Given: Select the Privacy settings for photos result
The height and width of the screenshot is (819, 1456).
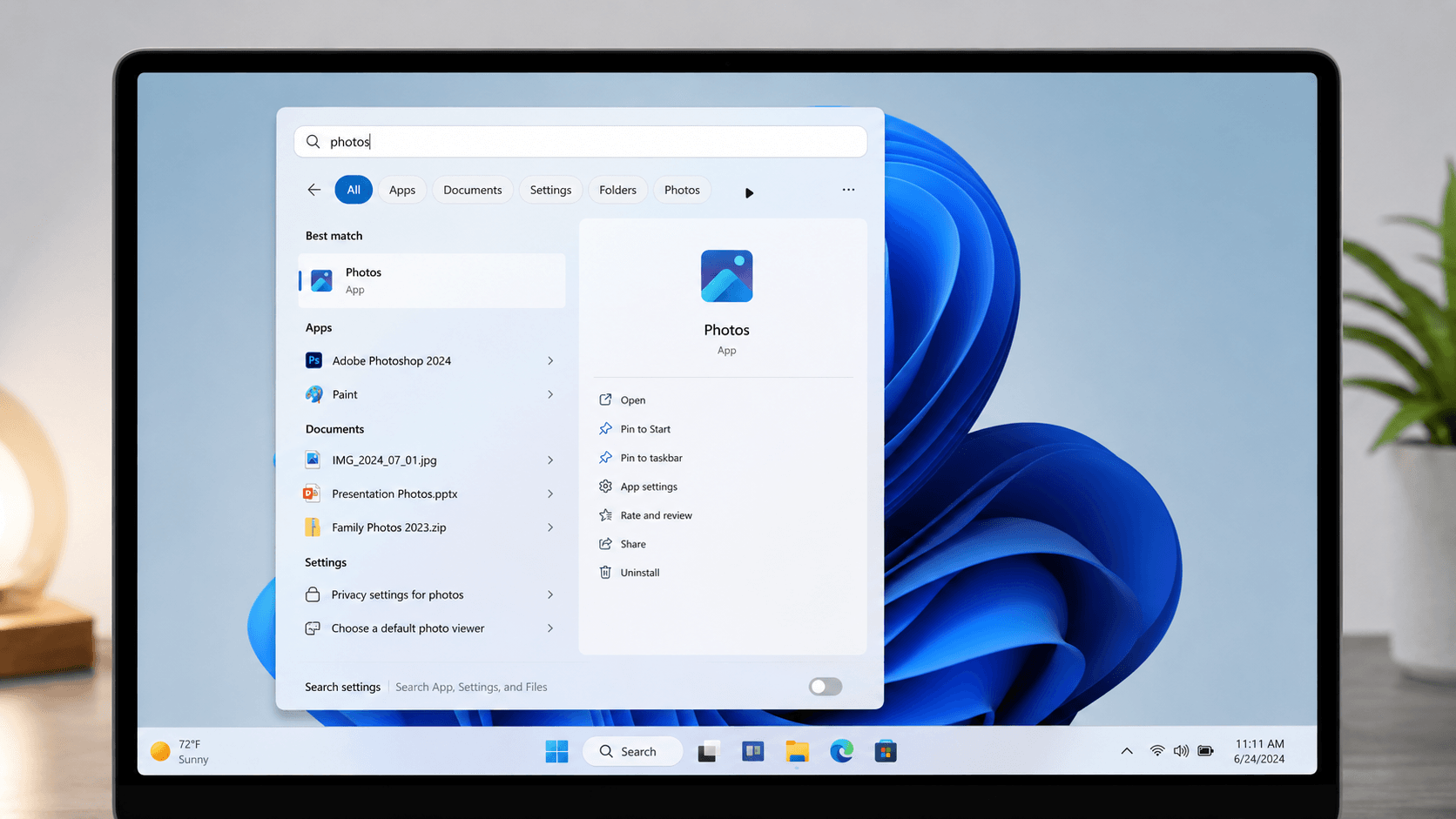Looking at the screenshot, I should tap(398, 594).
